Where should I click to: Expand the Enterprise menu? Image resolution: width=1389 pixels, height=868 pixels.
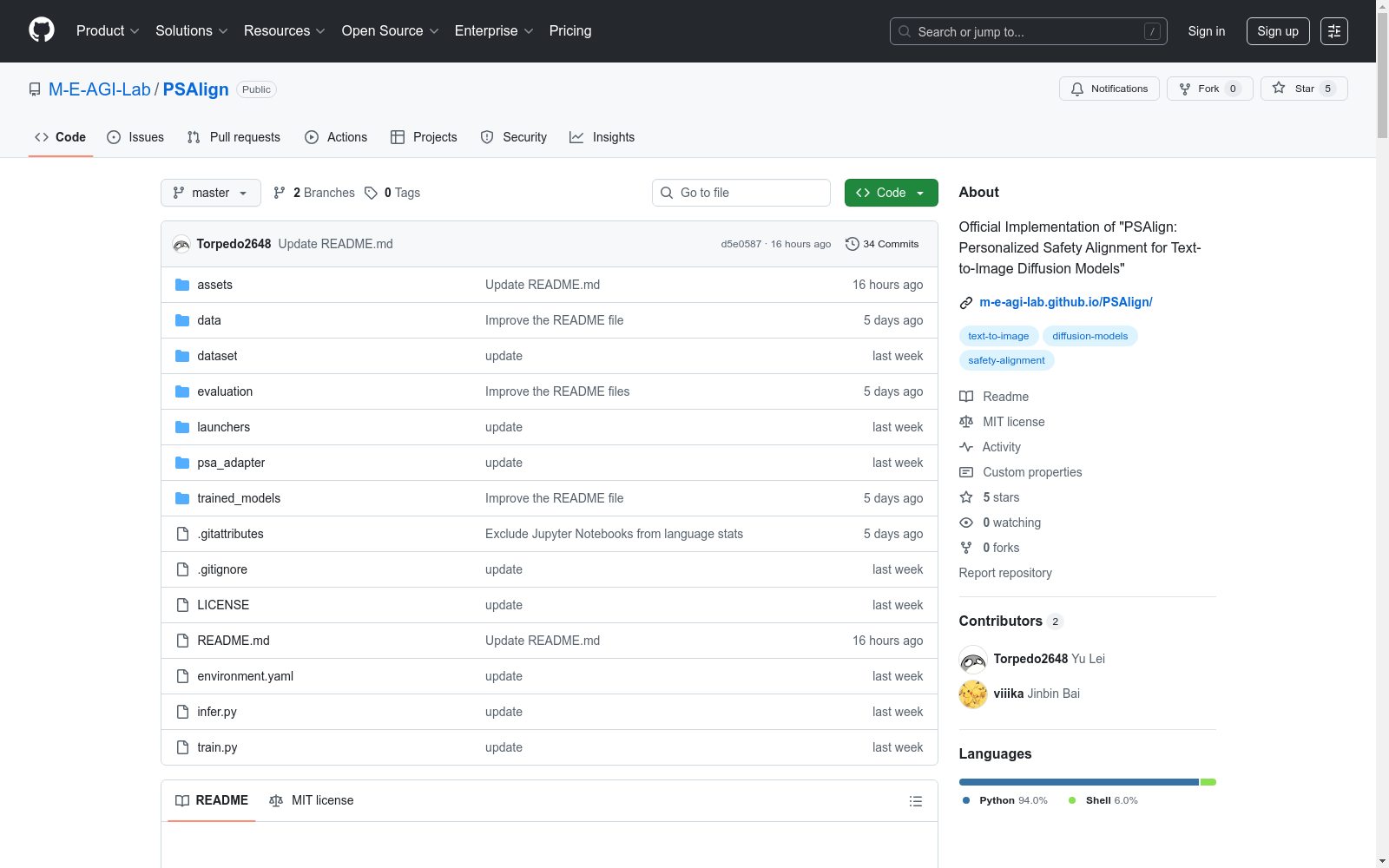pyautogui.click(x=494, y=30)
